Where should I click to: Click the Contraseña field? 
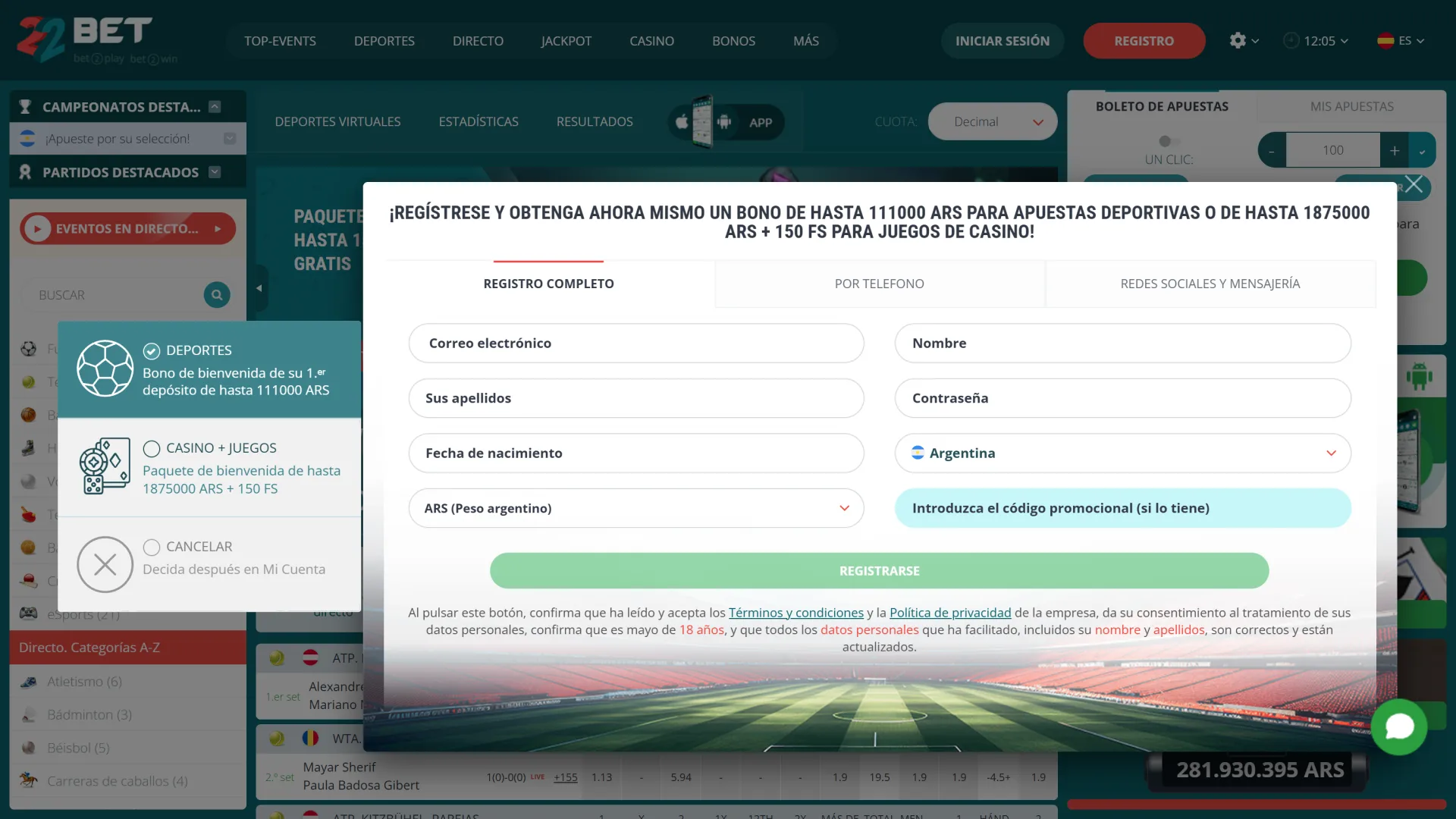[1122, 398]
